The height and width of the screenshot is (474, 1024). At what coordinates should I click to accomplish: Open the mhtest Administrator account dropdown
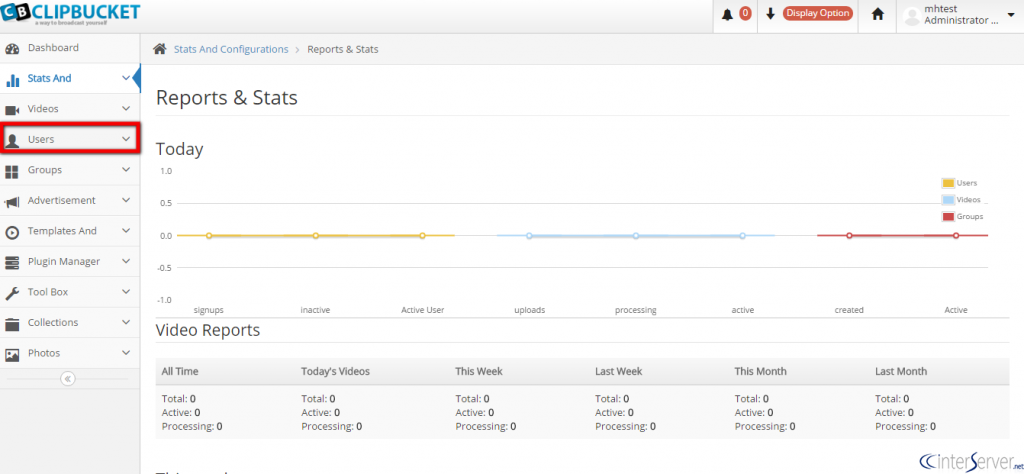click(960, 15)
